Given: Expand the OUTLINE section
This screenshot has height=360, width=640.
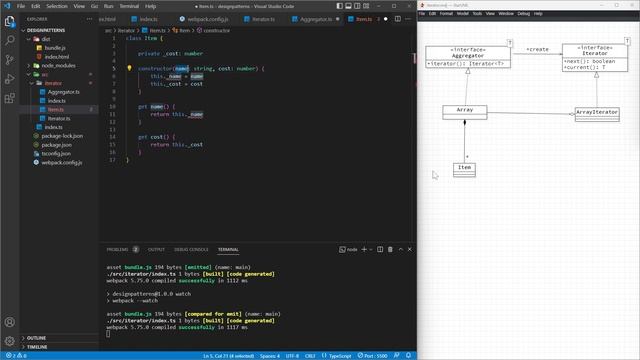Looking at the screenshot, I should (x=36, y=338).
